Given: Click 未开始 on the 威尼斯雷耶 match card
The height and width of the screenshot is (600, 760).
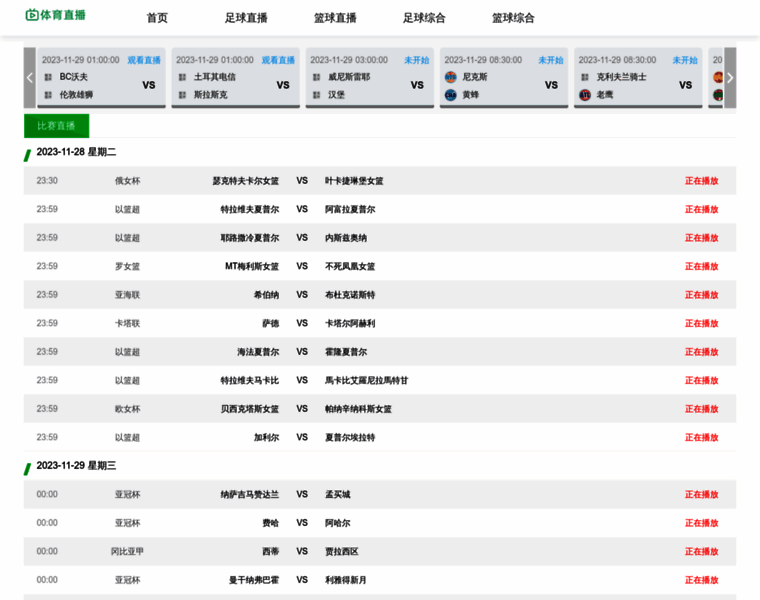Looking at the screenshot, I should click(416, 60).
